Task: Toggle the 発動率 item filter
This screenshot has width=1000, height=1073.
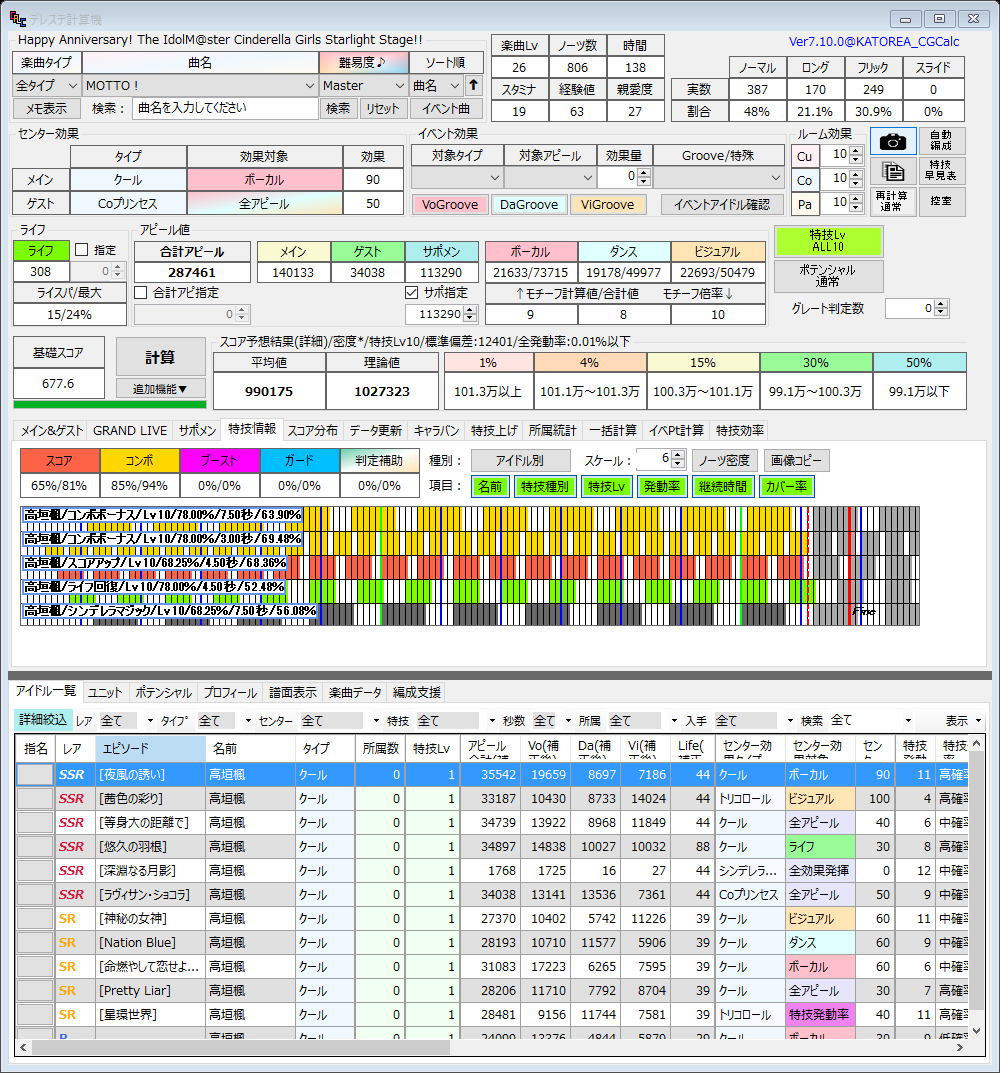Action: click(662, 487)
